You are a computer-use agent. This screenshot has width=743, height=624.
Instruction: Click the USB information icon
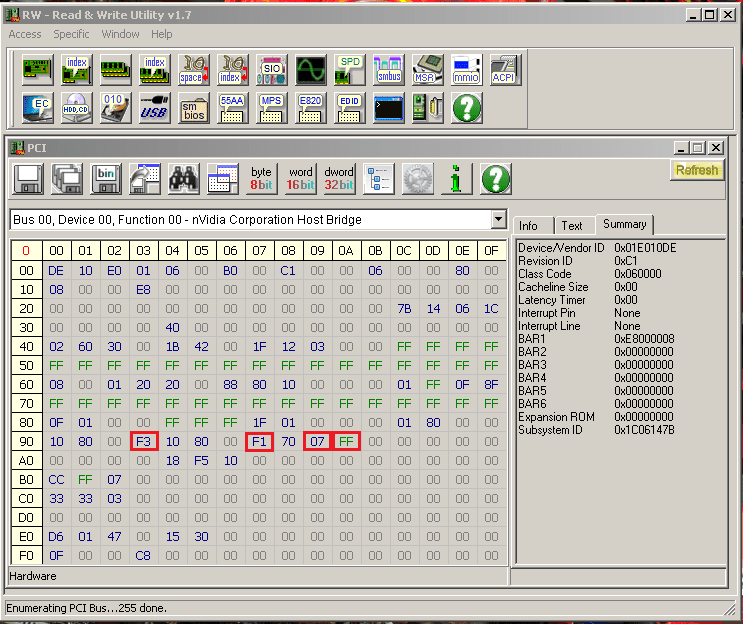pyautogui.click(x=154, y=107)
